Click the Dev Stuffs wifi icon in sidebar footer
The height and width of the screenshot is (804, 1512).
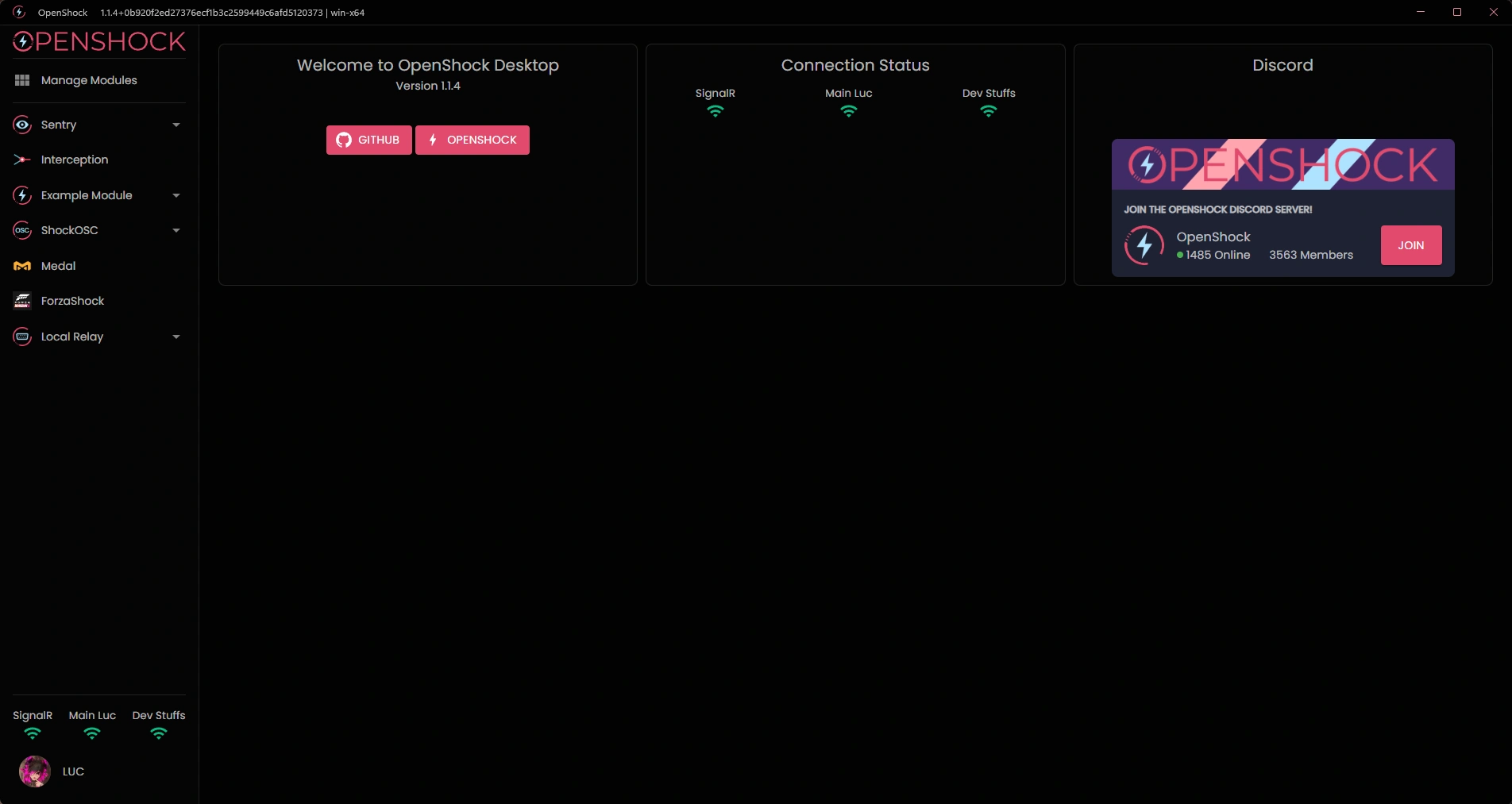159,733
